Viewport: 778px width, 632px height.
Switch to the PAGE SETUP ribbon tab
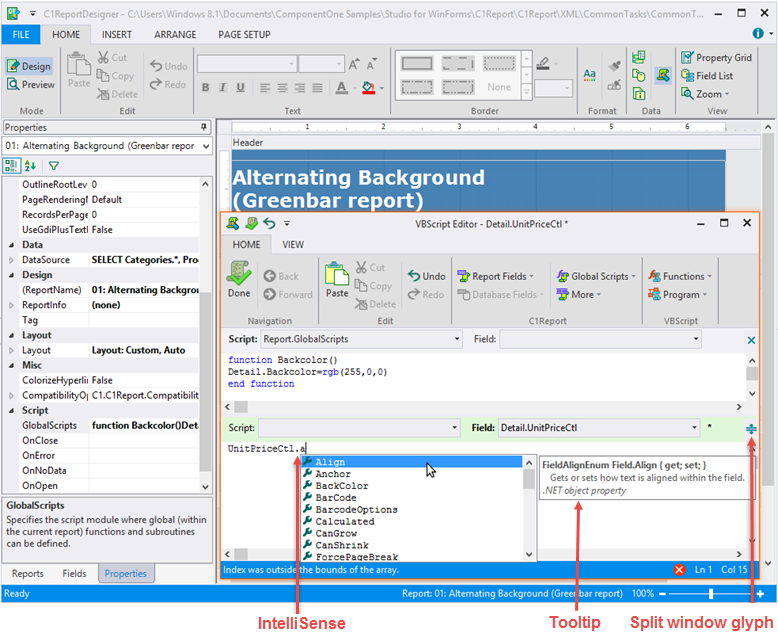[x=244, y=34]
